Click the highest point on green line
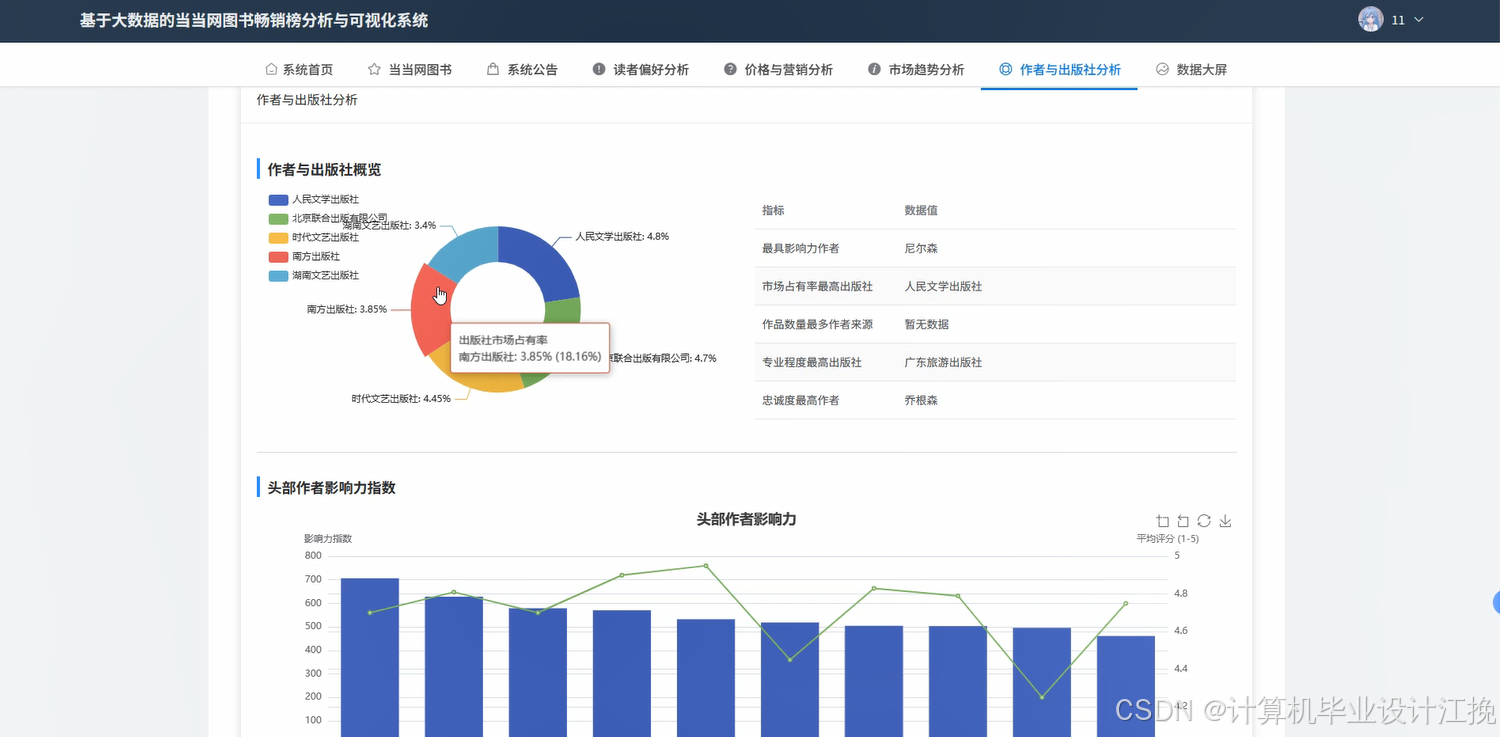Viewport: 1500px width, 737px height. 706,565
